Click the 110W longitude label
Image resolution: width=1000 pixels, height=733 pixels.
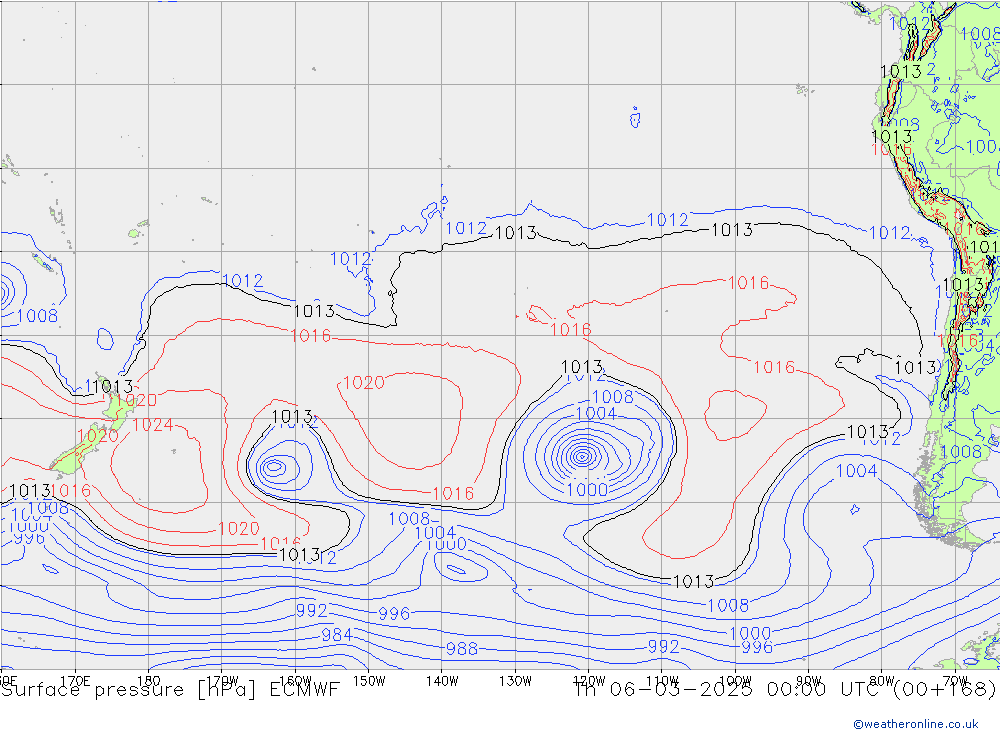[x=662, y=681]
